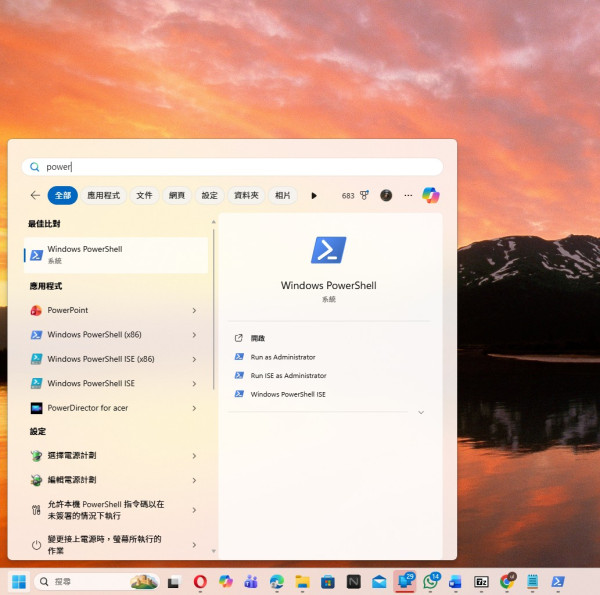Select the 文件 filter tab

tap(144, 196)
